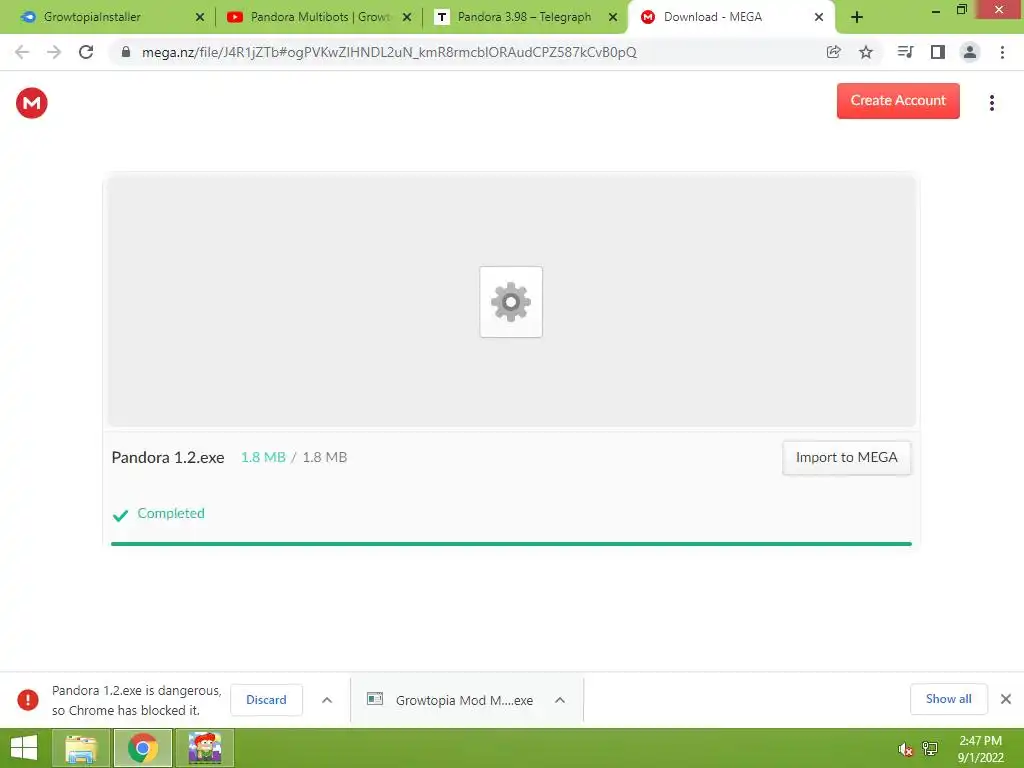The image size is (1024, 768).
Task: Reload the MEGA download page
Action: (86, 52)
